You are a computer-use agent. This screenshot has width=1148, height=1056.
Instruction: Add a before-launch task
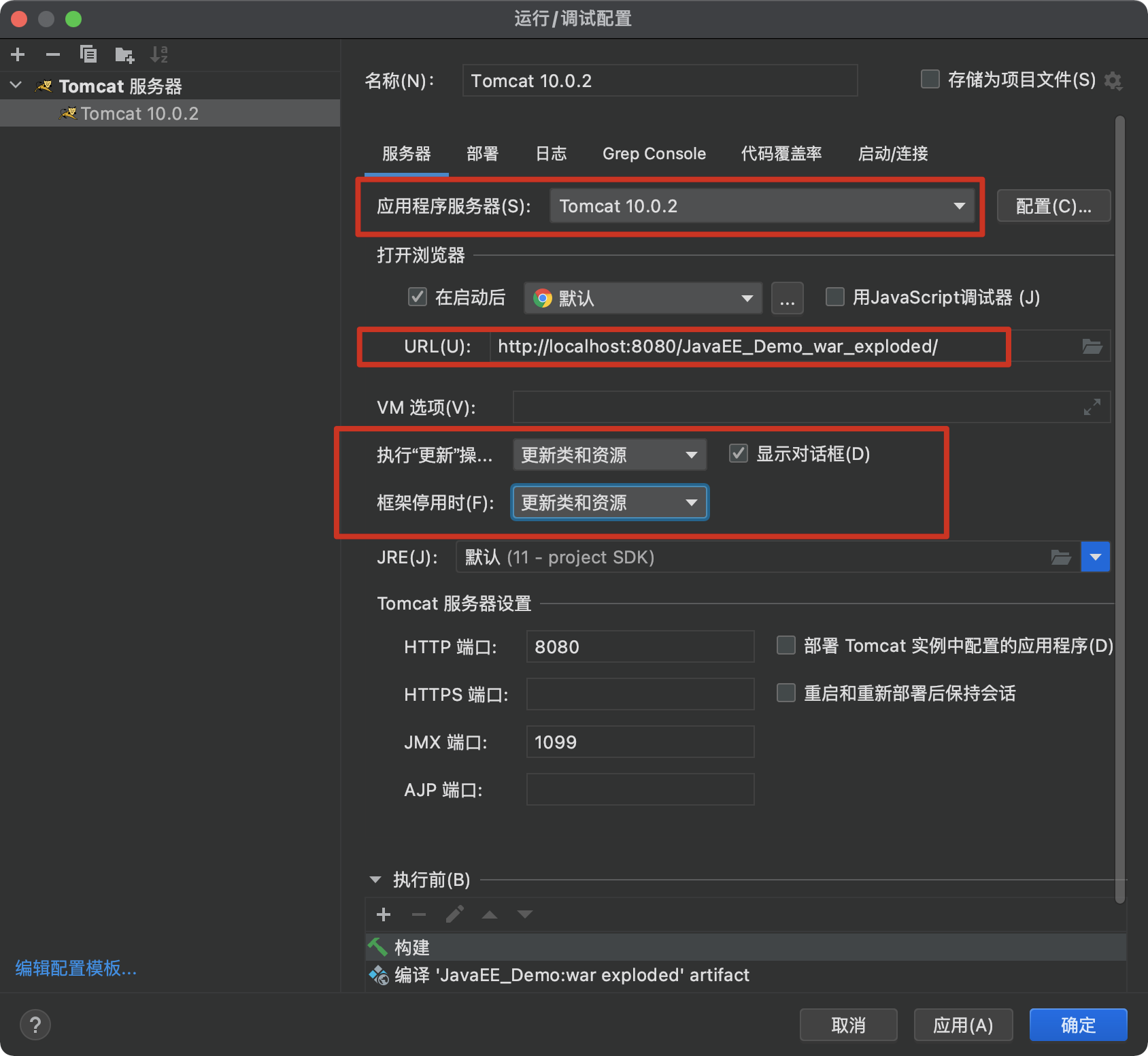[384, 914]
